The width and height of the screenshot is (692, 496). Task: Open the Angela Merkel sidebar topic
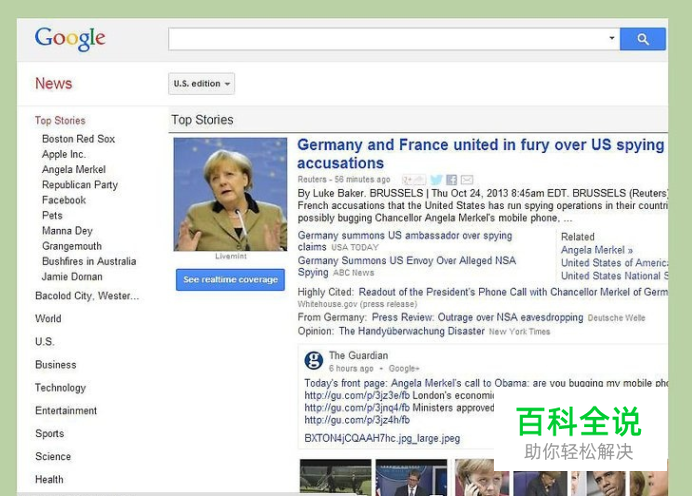click(x=74, y=169)
